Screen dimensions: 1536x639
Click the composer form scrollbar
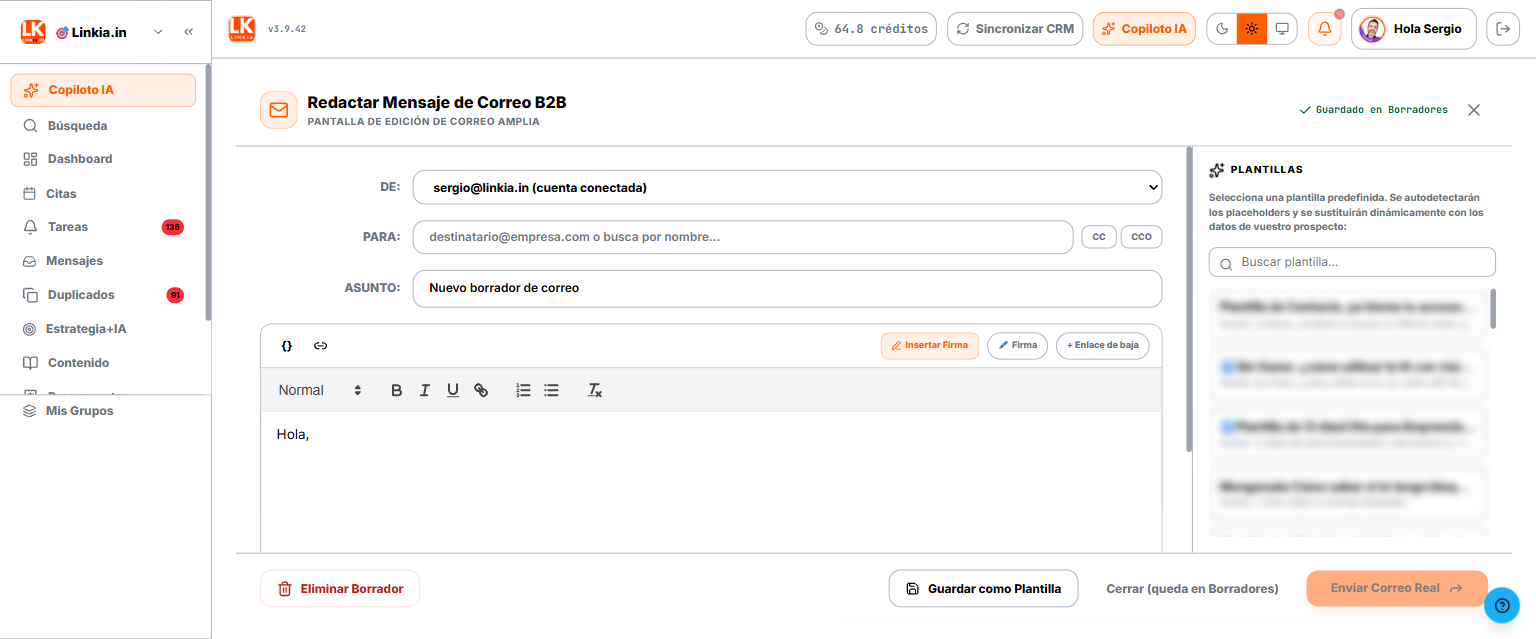pos(1189,300)
